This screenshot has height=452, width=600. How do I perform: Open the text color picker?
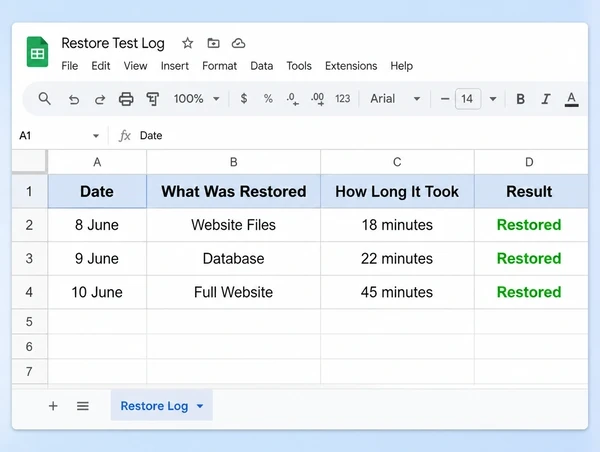pyautogui.click(x=571, y=99)
